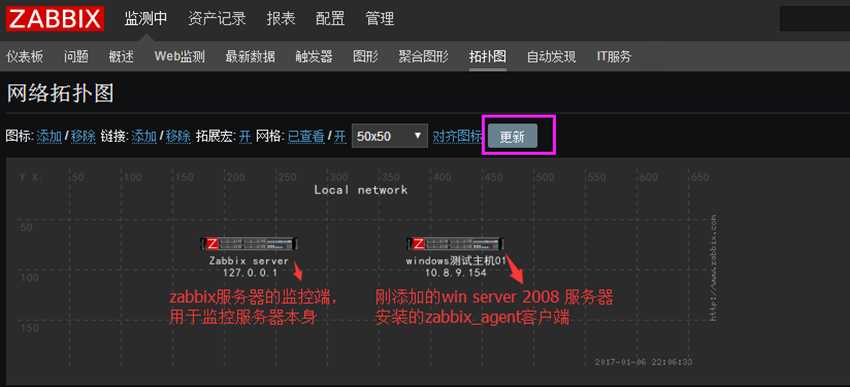Select the windows测试主机01 host icon
This screenshot has width=850, height=387.
click(x=455, y=244)
